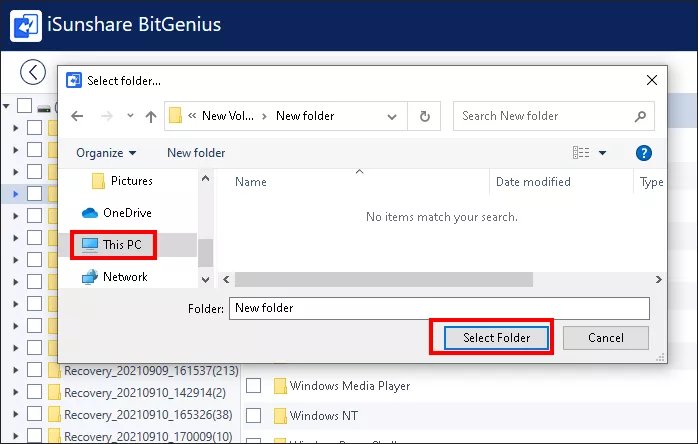Change view layout icon

coord(581,153)
